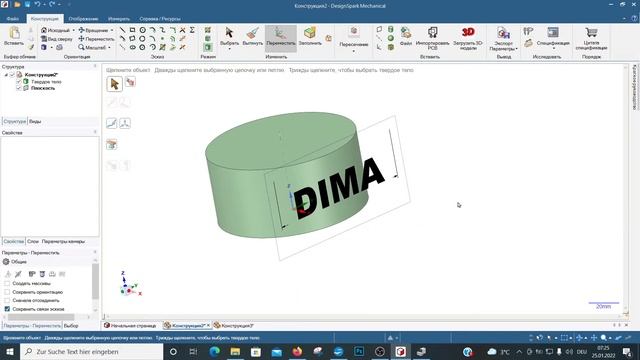Select the Line sketch tool
This screenshot has height=360, width=640.
pos(122,30)
